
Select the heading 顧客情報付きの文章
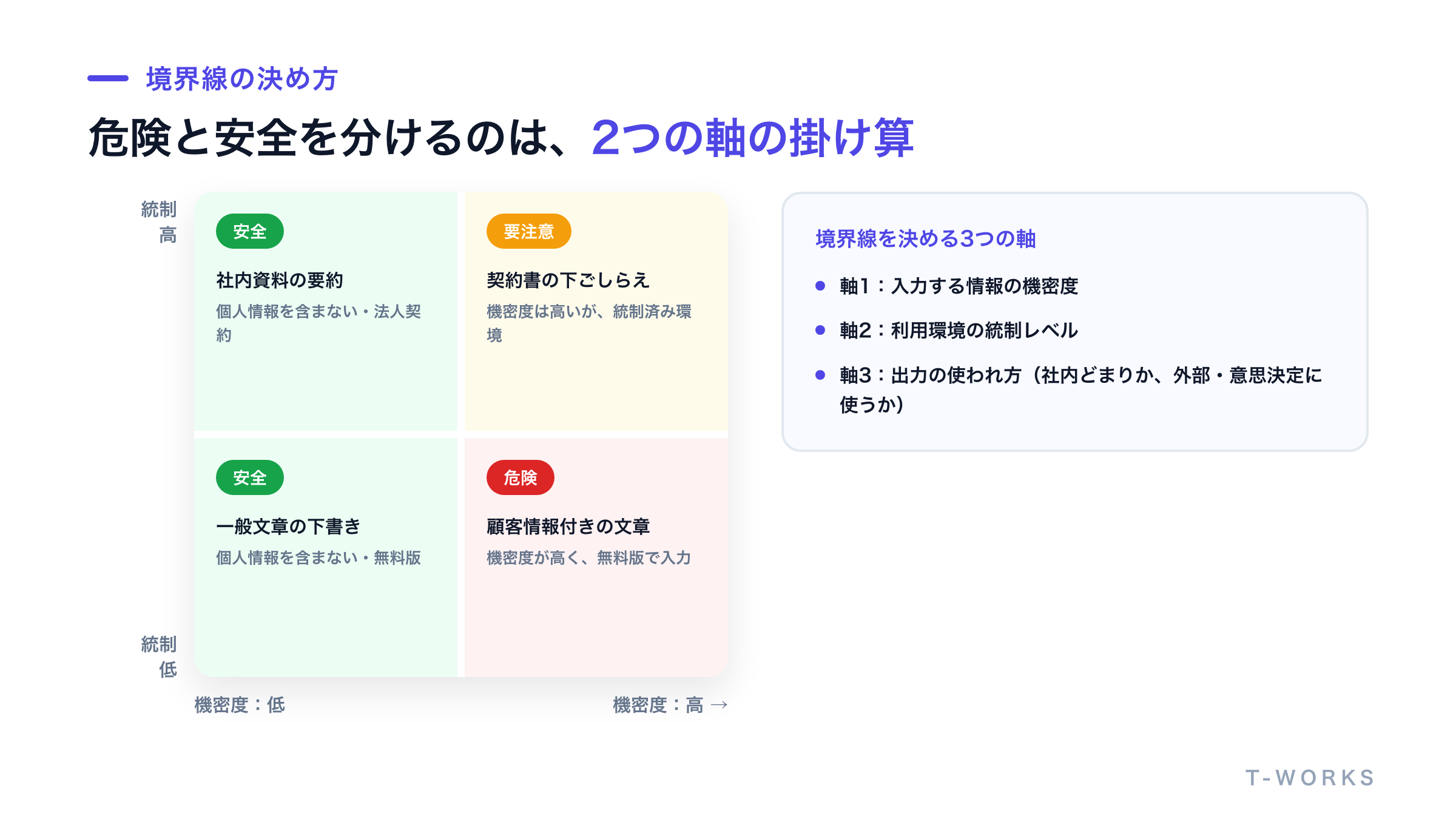point(568,527)
